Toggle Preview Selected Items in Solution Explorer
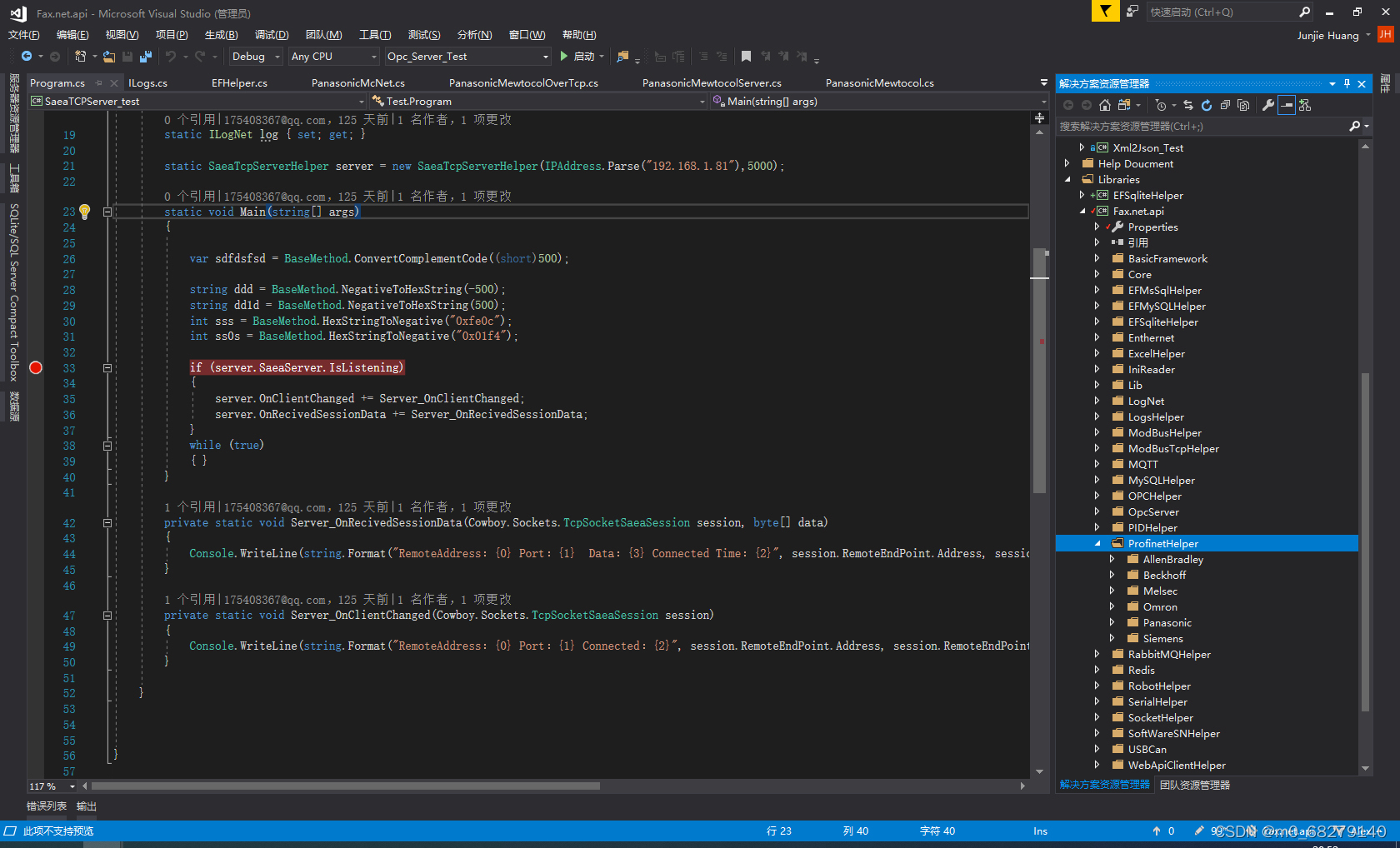 click(1287, 105)
